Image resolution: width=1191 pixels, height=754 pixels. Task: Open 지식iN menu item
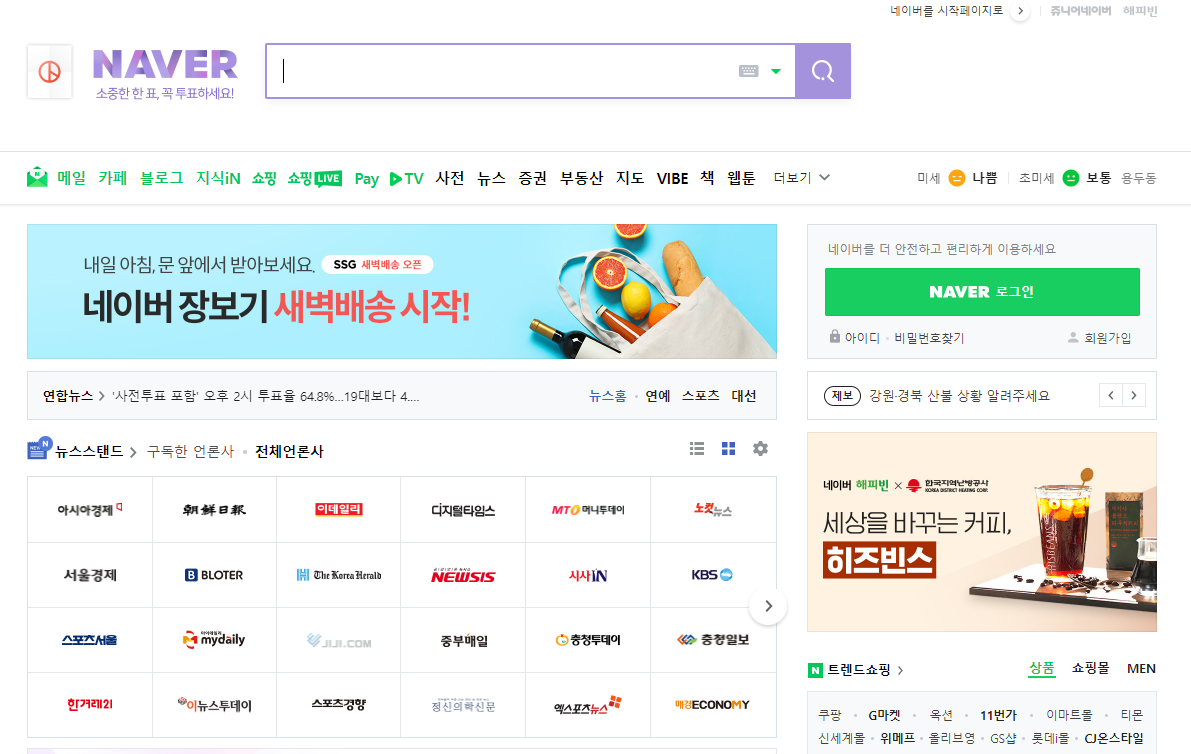point(218,178)
